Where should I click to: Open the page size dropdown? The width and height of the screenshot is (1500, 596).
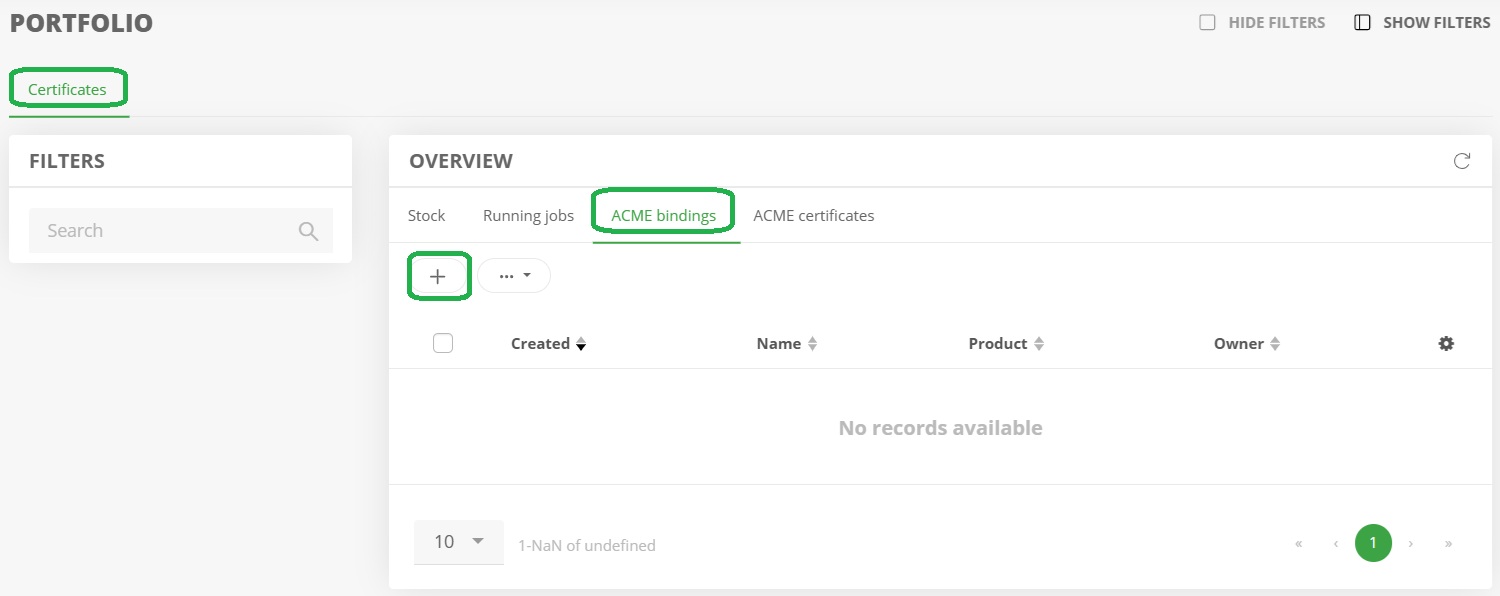(x=459, y=542)
